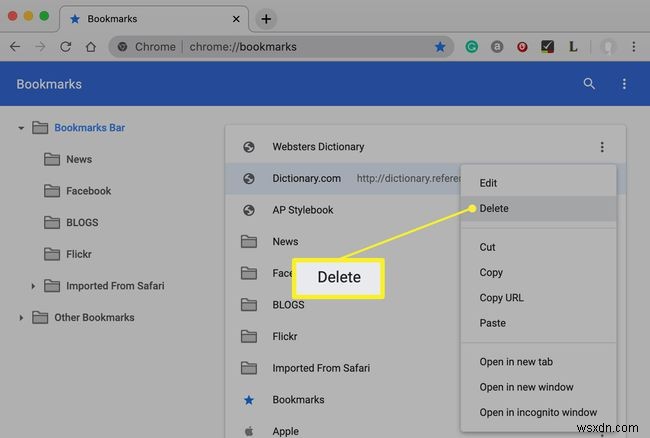Choose Open in new window
This screenshot has width=650, height=438.
pyautogui.click(x=538, y=387)
